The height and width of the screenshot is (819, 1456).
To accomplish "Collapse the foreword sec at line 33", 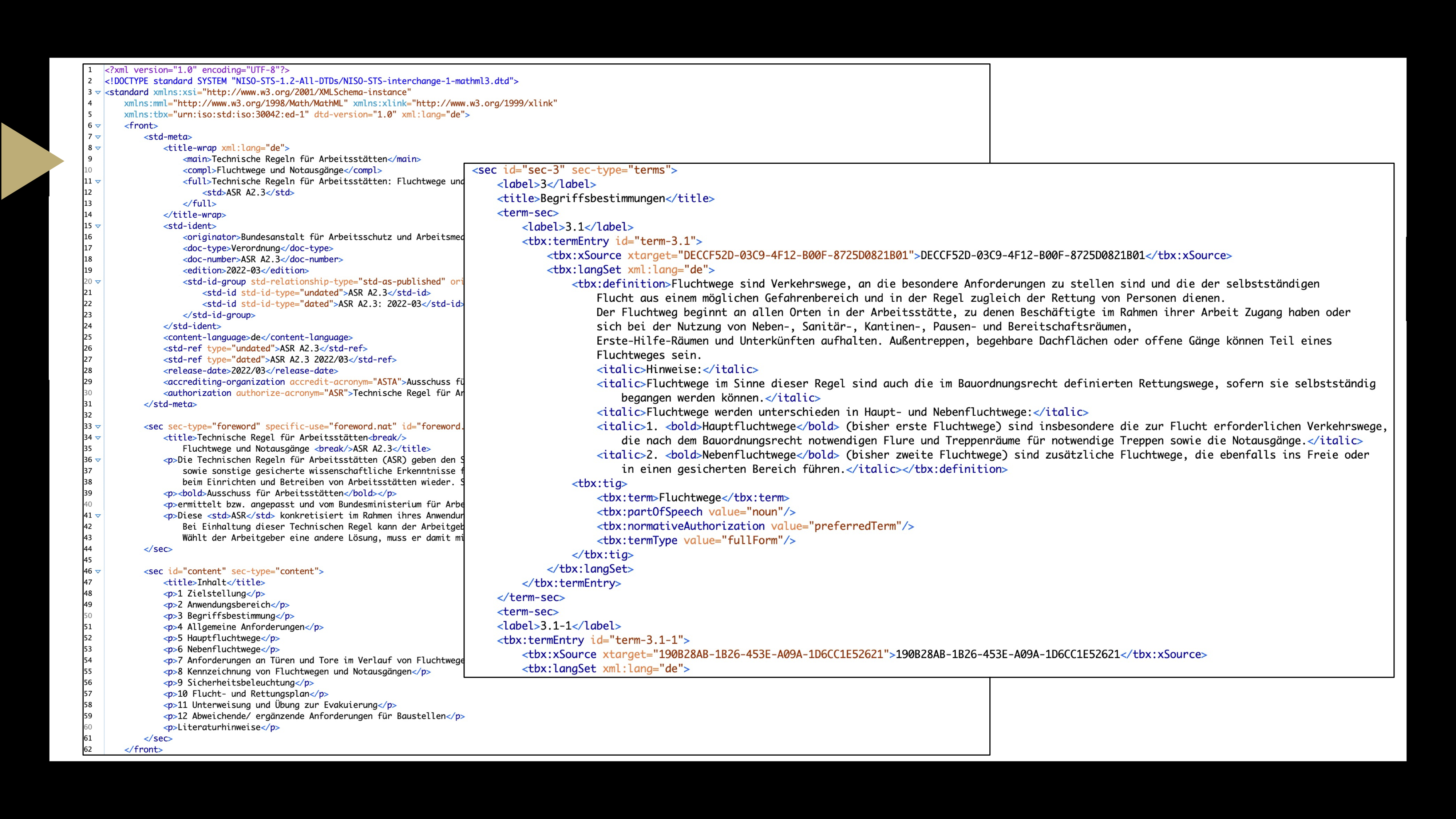I will click(98, 427).
